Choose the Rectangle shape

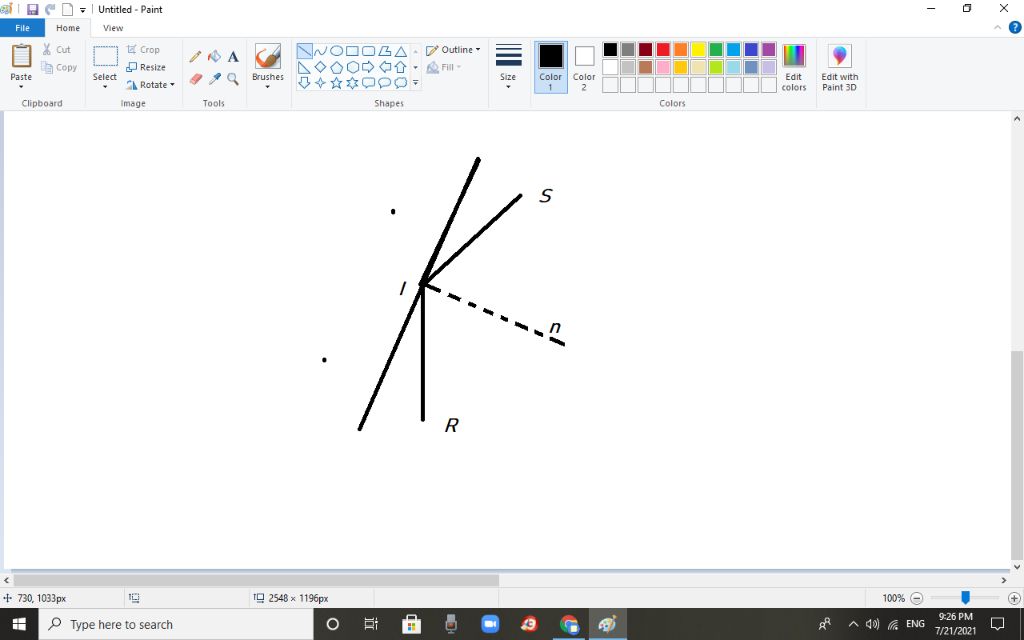(x=352, y=51)
